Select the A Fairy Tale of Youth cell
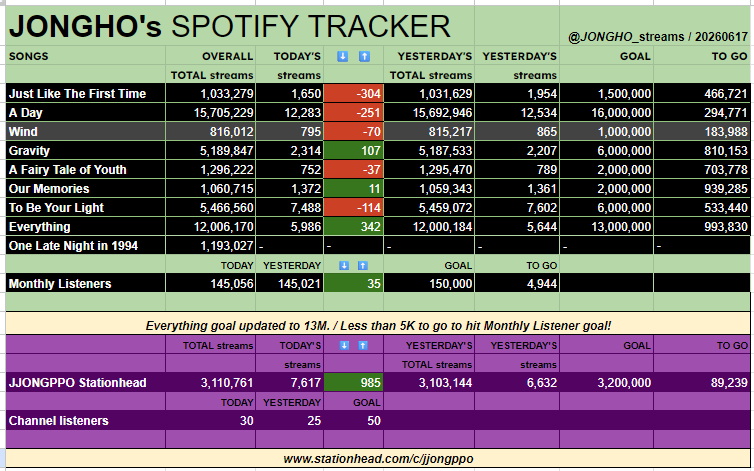Viewport: 754px width, 471px height. (x=86, y=169)
